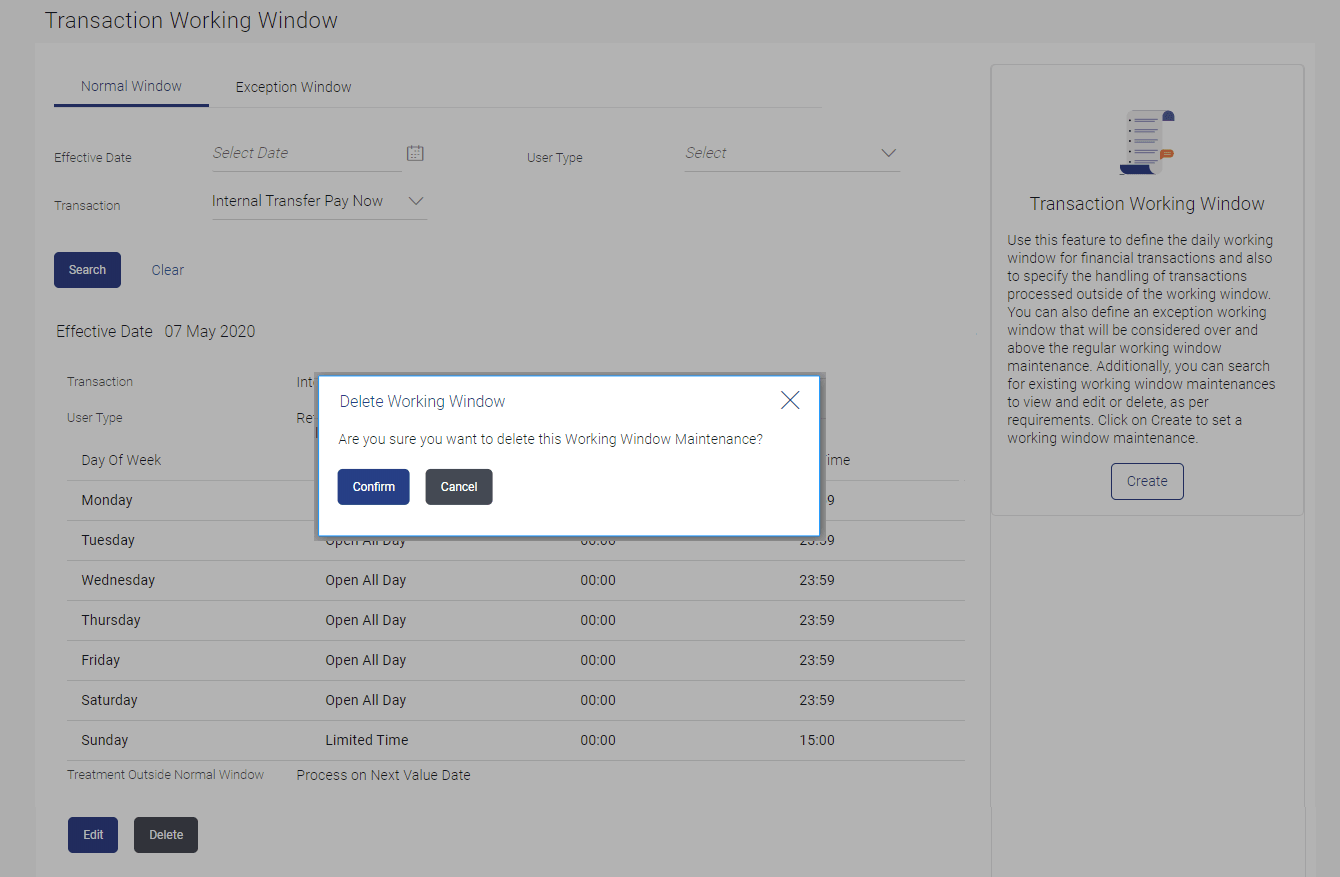
Task: Select the Friday row label
Action: point(101,660)
